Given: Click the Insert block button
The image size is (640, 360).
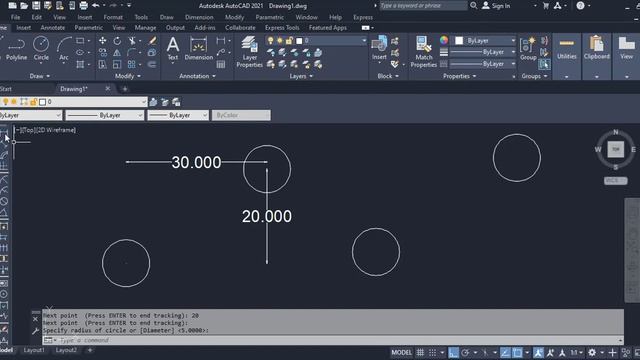Looking at the screenshot, I should click(379, 49).
